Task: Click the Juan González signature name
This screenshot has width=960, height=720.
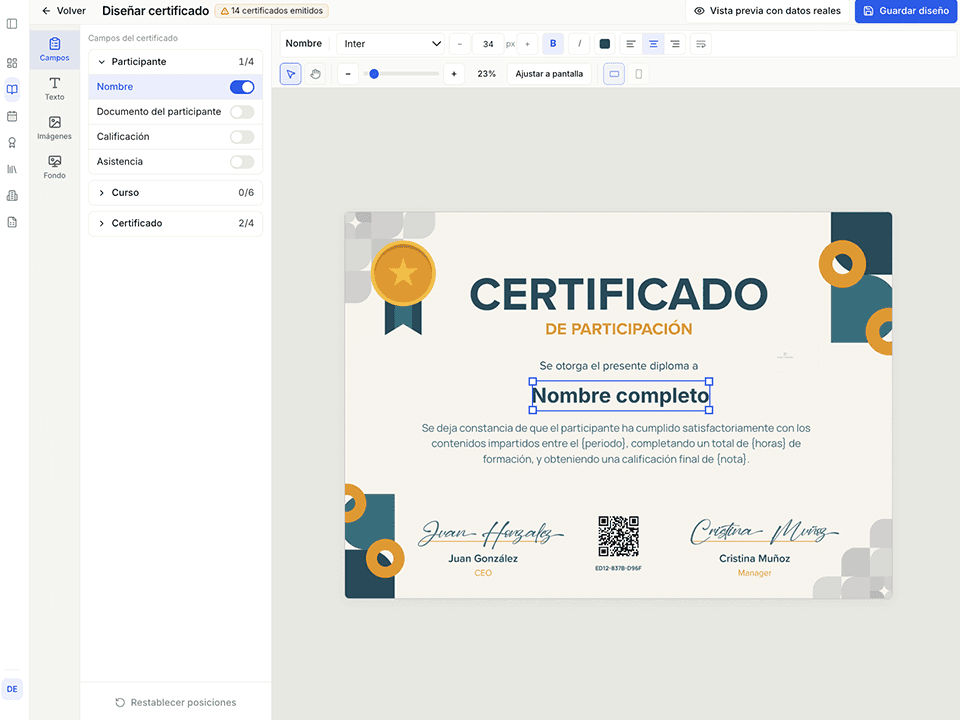Action: pyautogui.click(x=483, y=558)
